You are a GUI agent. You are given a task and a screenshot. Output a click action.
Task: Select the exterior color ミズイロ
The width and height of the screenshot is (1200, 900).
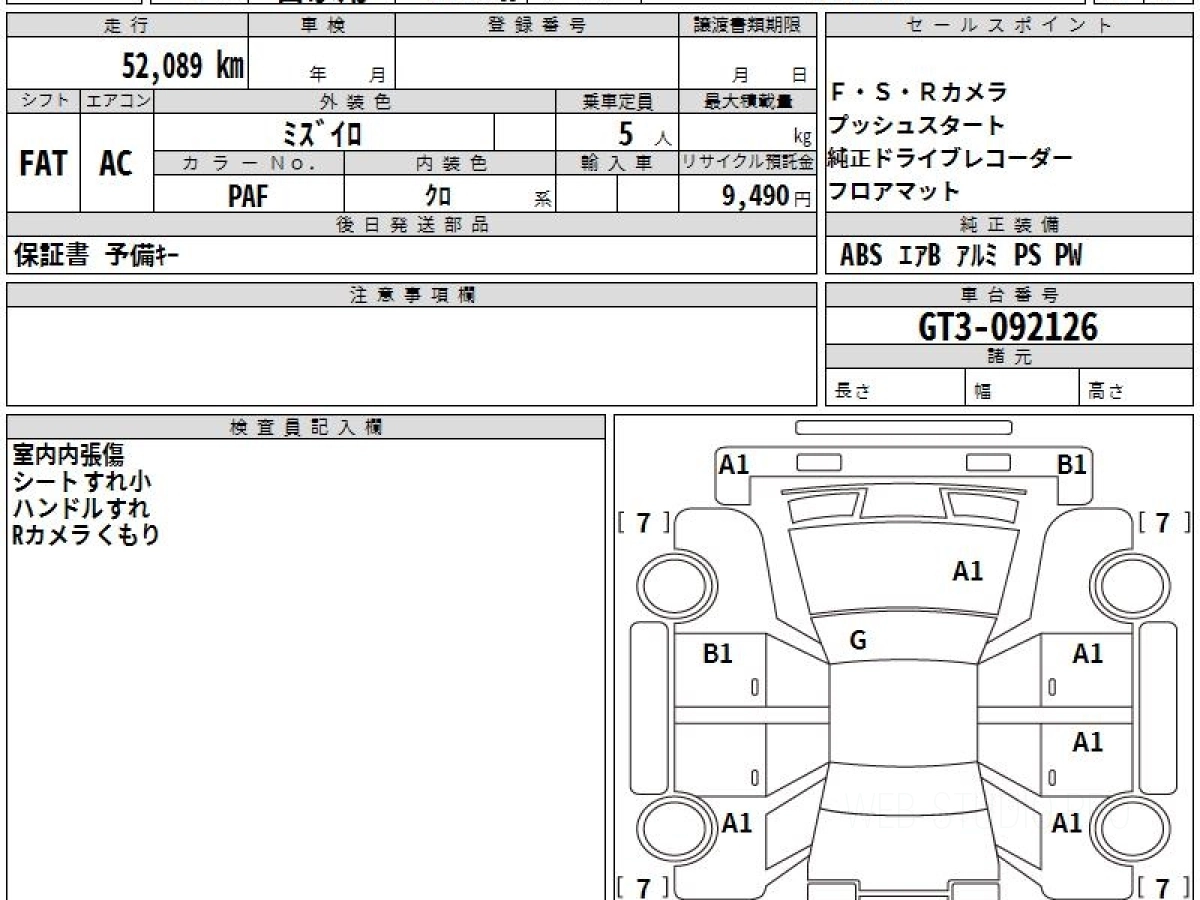coord(323,133)
